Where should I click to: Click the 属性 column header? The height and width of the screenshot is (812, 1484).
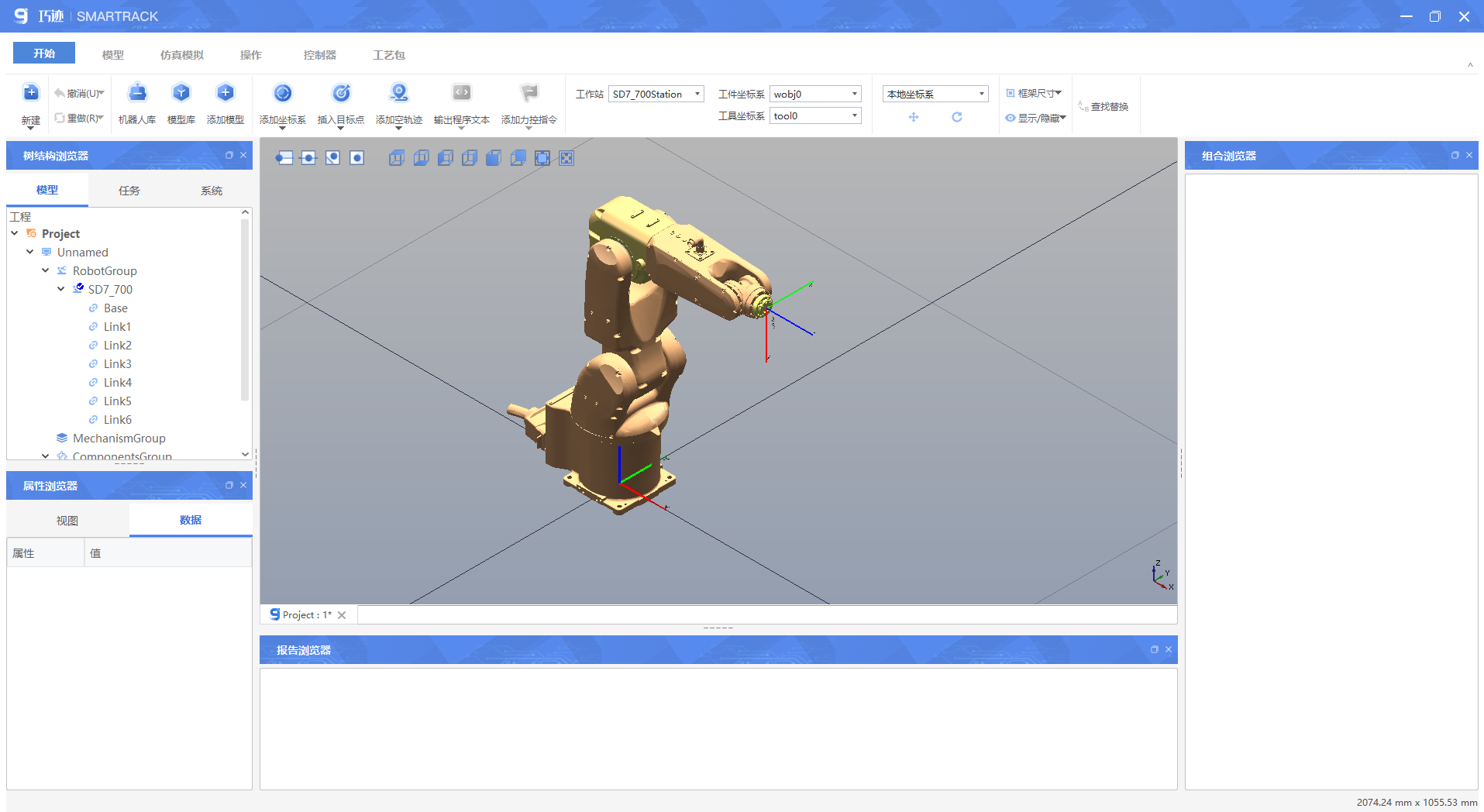46,553
